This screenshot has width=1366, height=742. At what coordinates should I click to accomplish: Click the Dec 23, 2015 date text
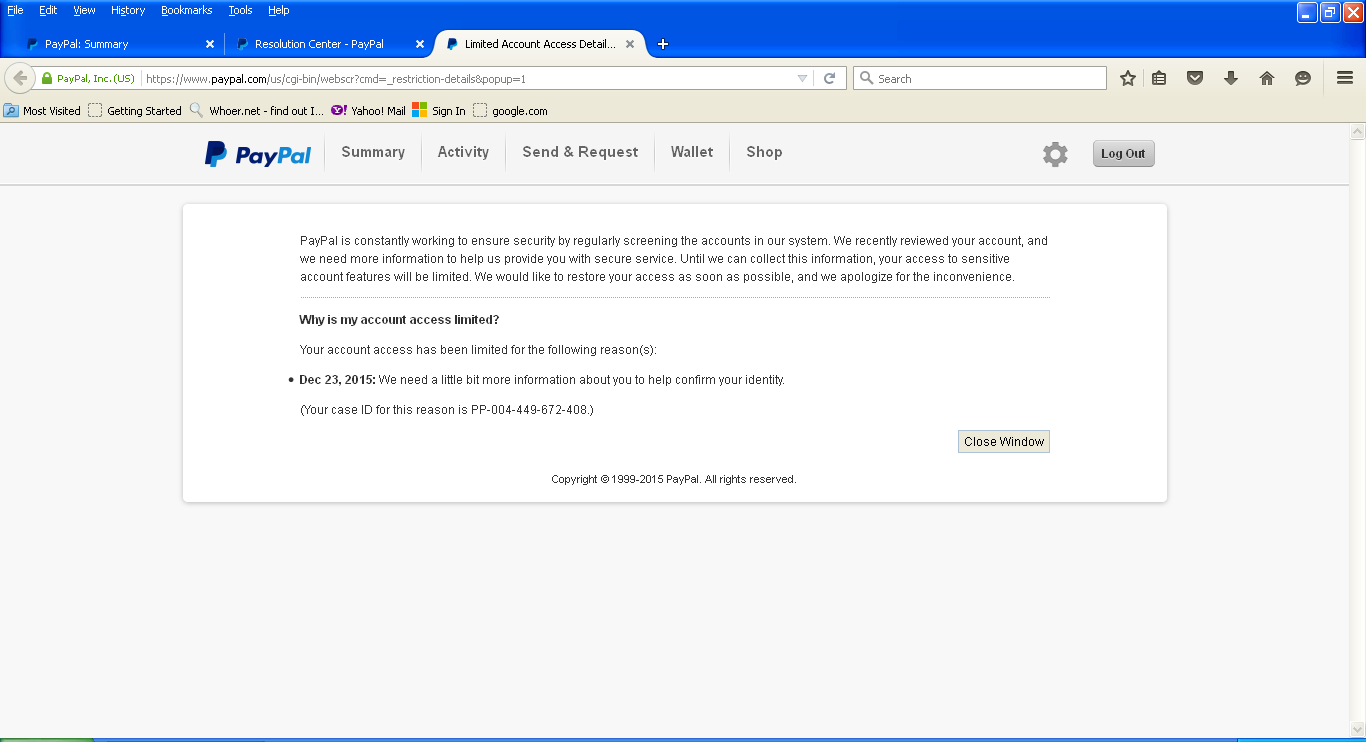pos(337,380)
